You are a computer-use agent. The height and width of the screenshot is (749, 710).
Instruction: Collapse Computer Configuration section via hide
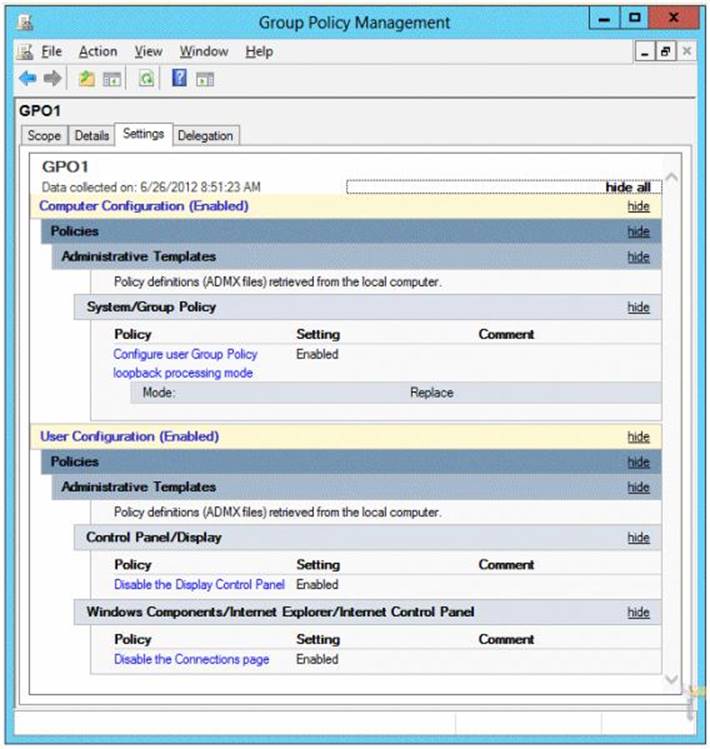638,206
